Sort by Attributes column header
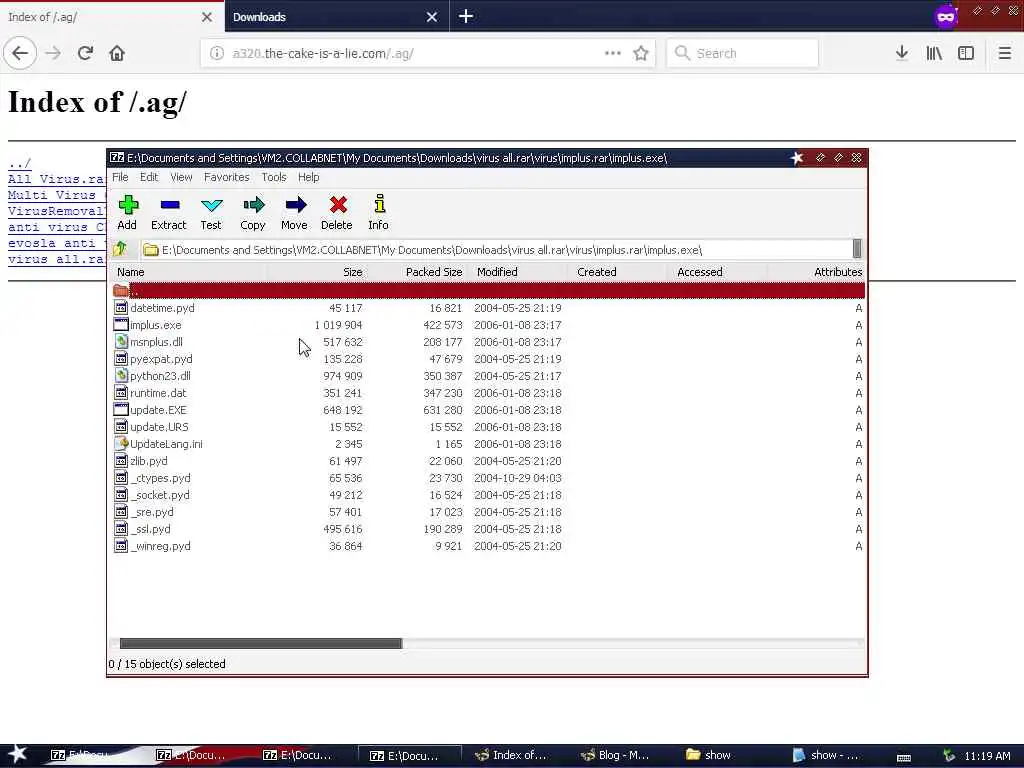Viewport: 1024px width, 768px height. point(818,272)
